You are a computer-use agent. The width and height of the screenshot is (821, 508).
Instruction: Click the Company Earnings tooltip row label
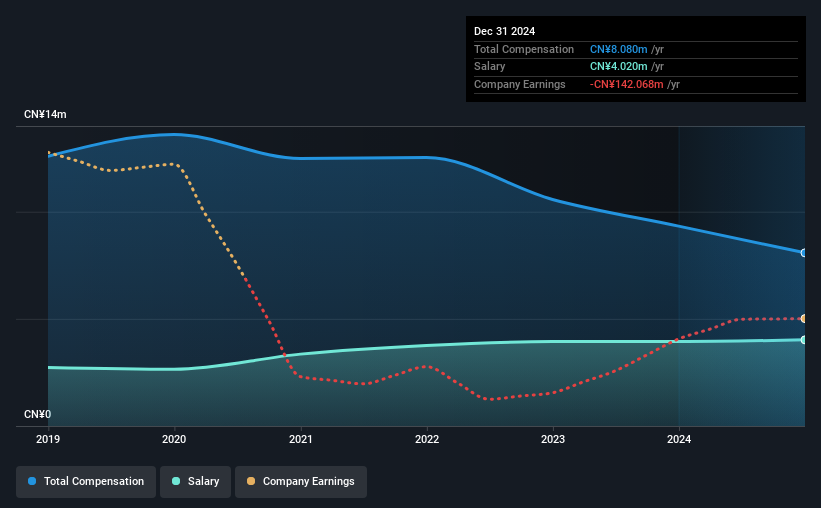[519, 84]
